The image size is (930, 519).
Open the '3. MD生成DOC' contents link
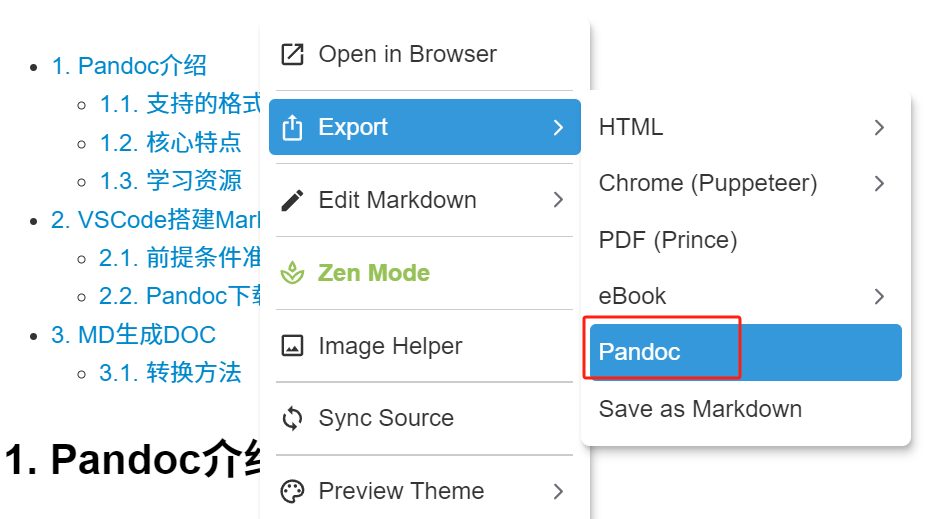(133, 334)
